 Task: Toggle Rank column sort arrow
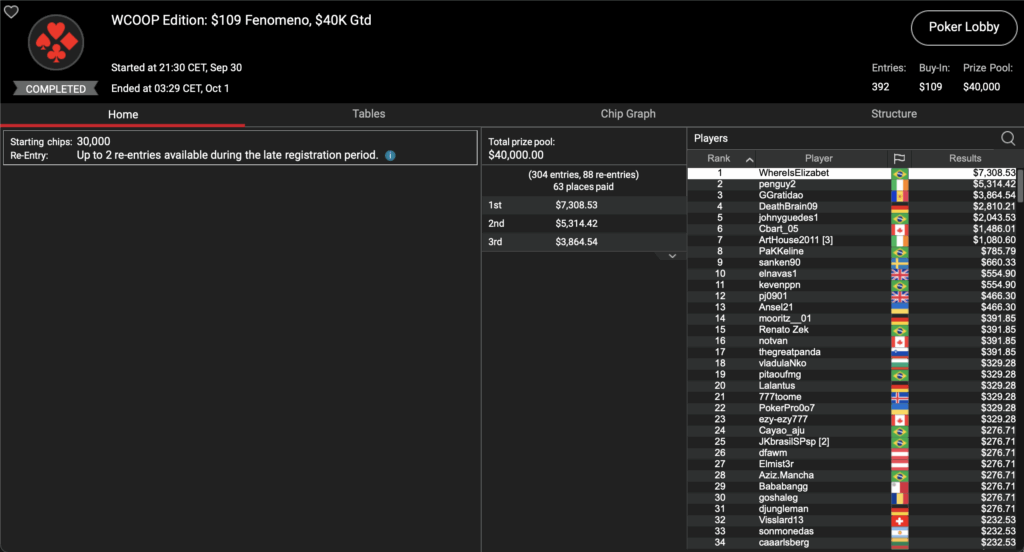(x=749, y=159)
